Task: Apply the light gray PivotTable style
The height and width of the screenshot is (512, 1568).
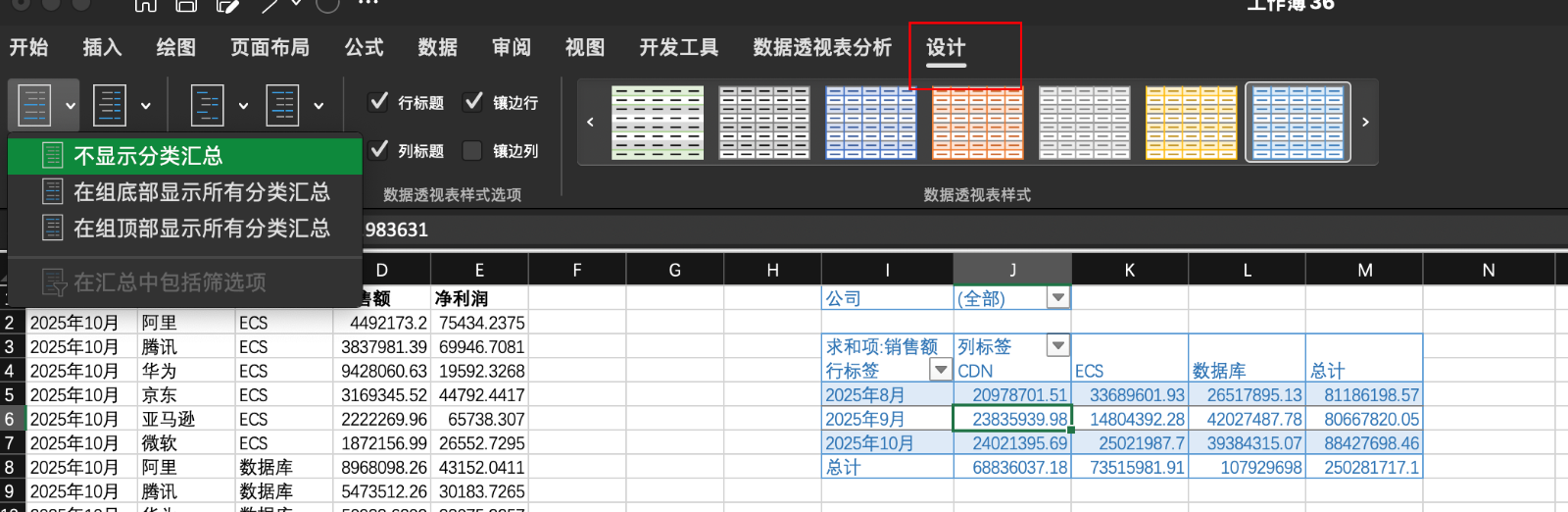Action: tap(1085, 123)
